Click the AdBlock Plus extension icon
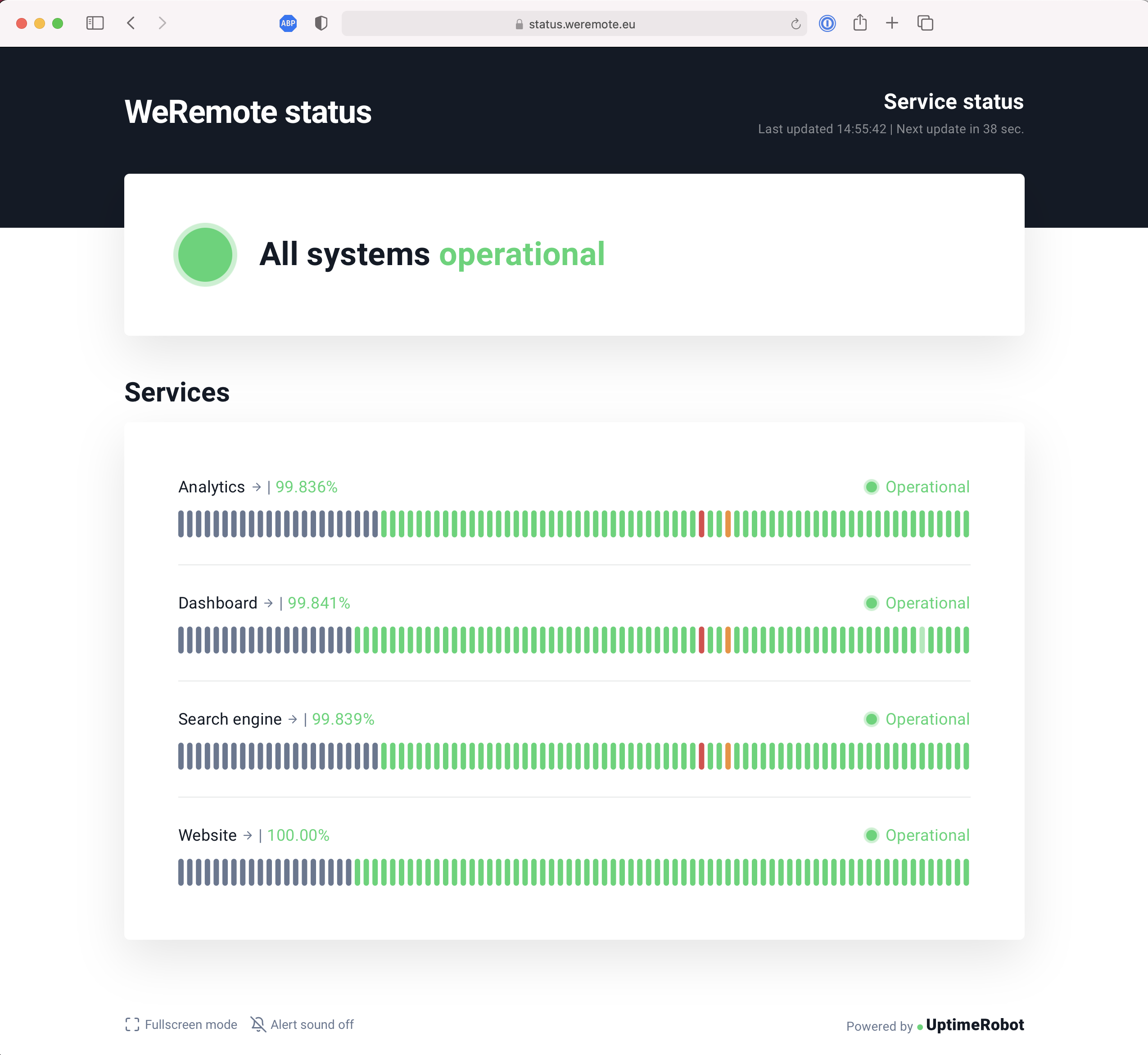This screenshot has width=1148, height=1055. click(x=288, y=23)
